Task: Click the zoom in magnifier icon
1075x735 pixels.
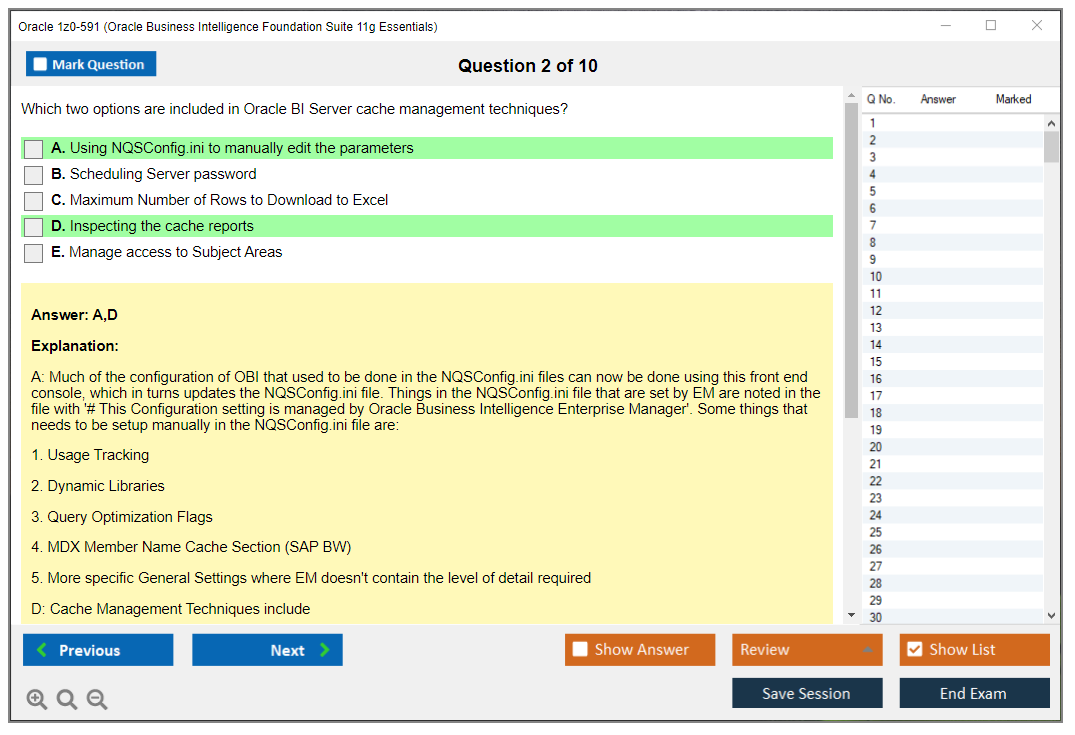Action: 37,700
